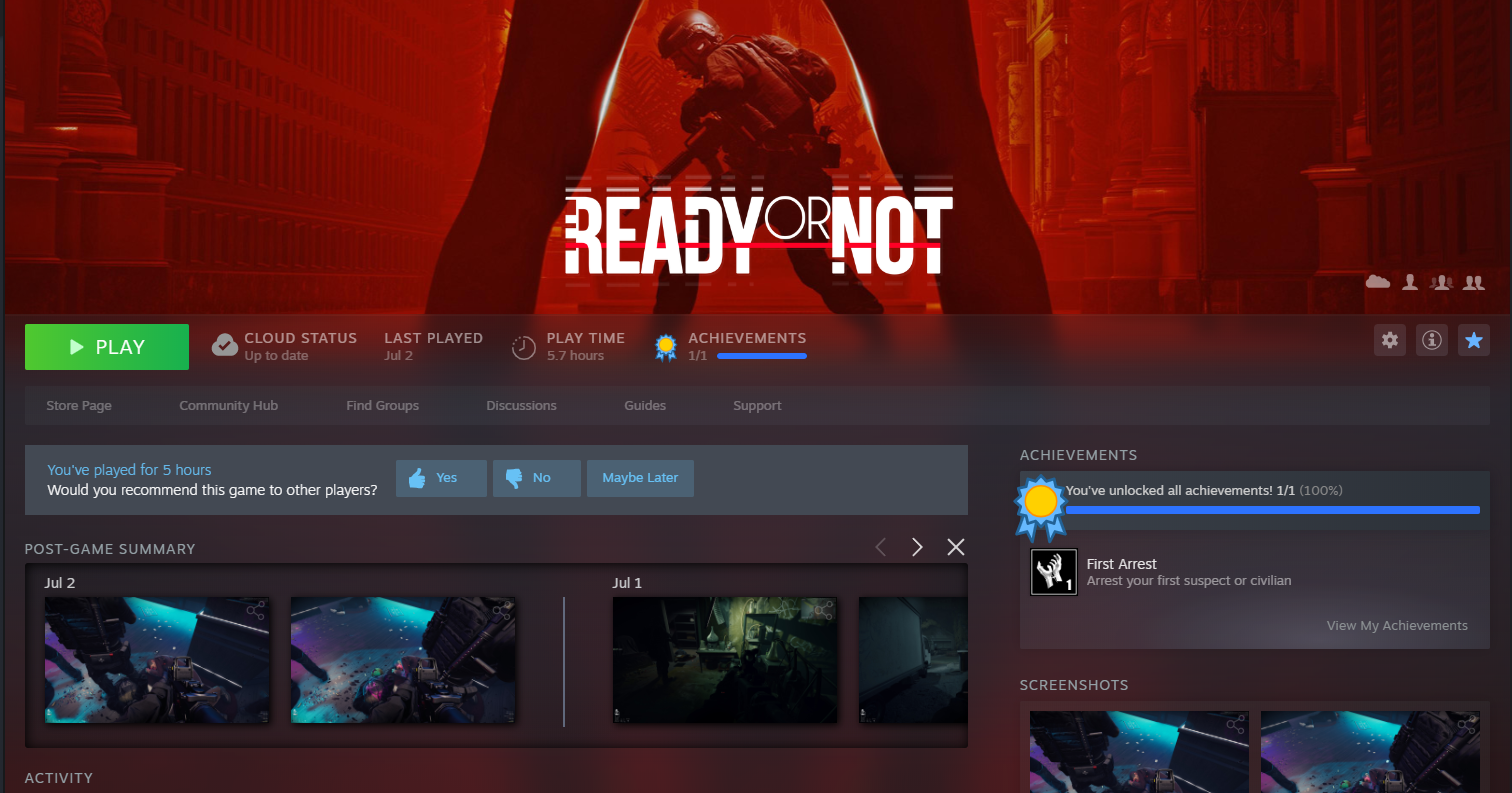Go to next post-game summary

click(917, 547)
